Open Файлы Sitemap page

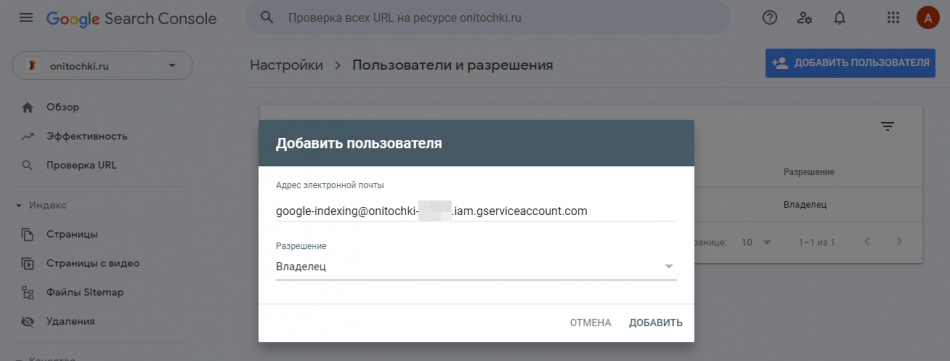(85, 293)
